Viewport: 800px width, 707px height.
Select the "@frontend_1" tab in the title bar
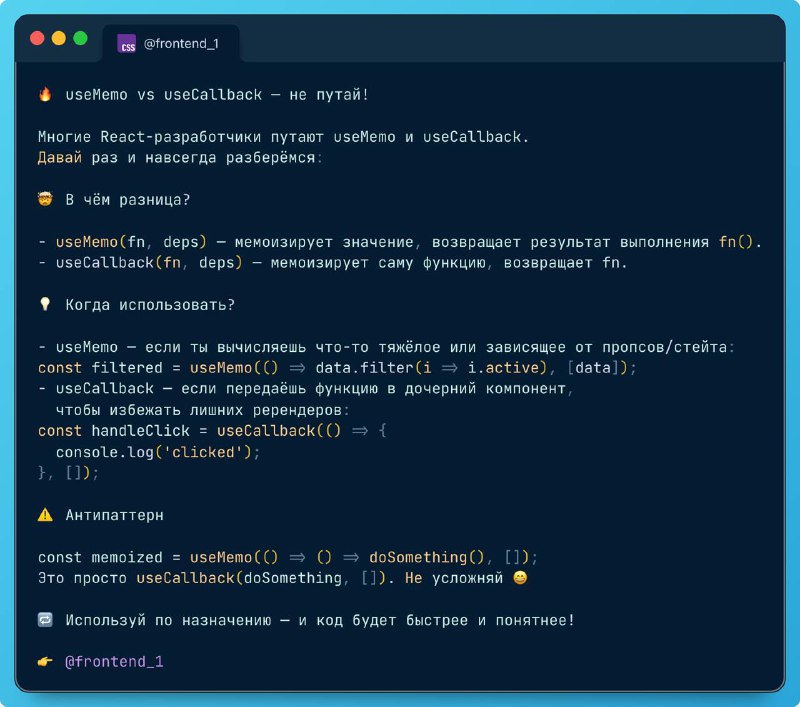[x=171, y=44]
